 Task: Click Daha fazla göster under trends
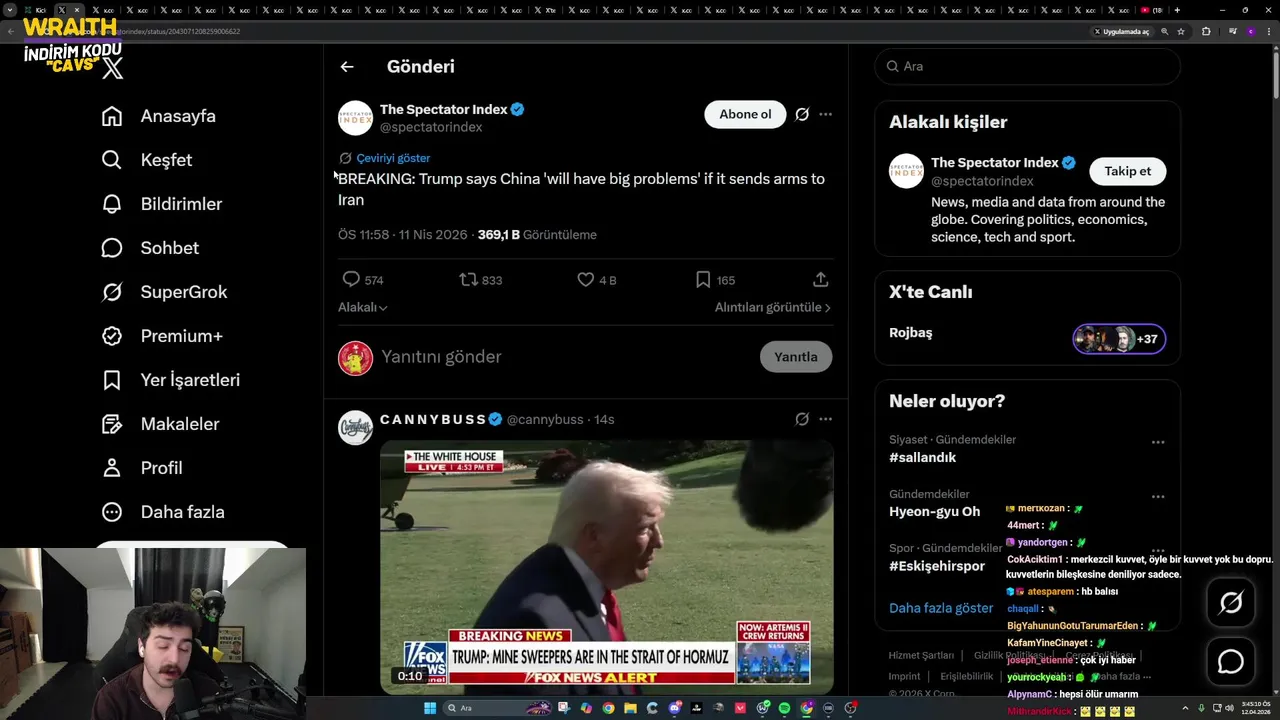(941, 608)
